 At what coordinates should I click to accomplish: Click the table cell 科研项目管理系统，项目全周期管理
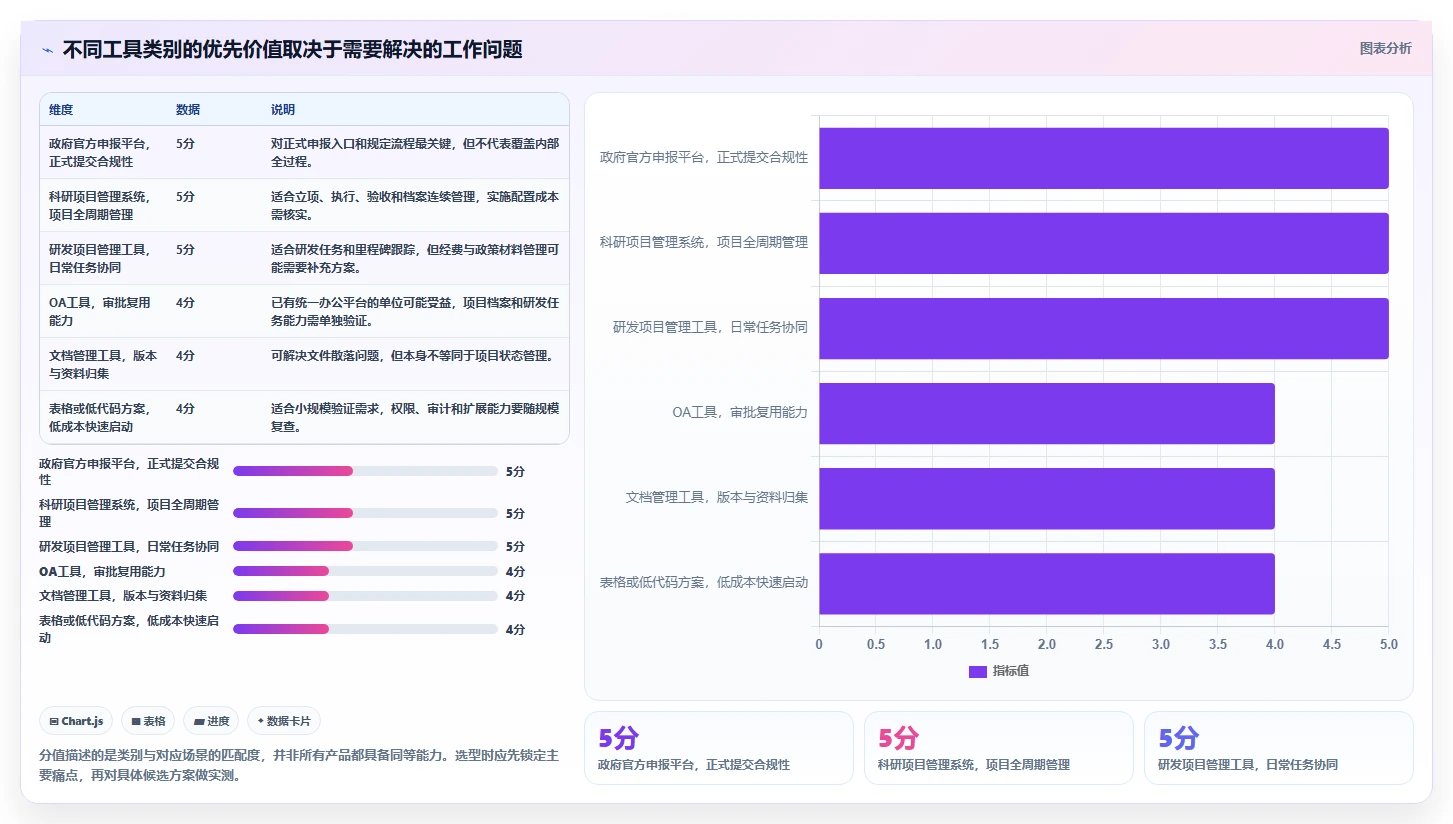(x=103, y=205)
